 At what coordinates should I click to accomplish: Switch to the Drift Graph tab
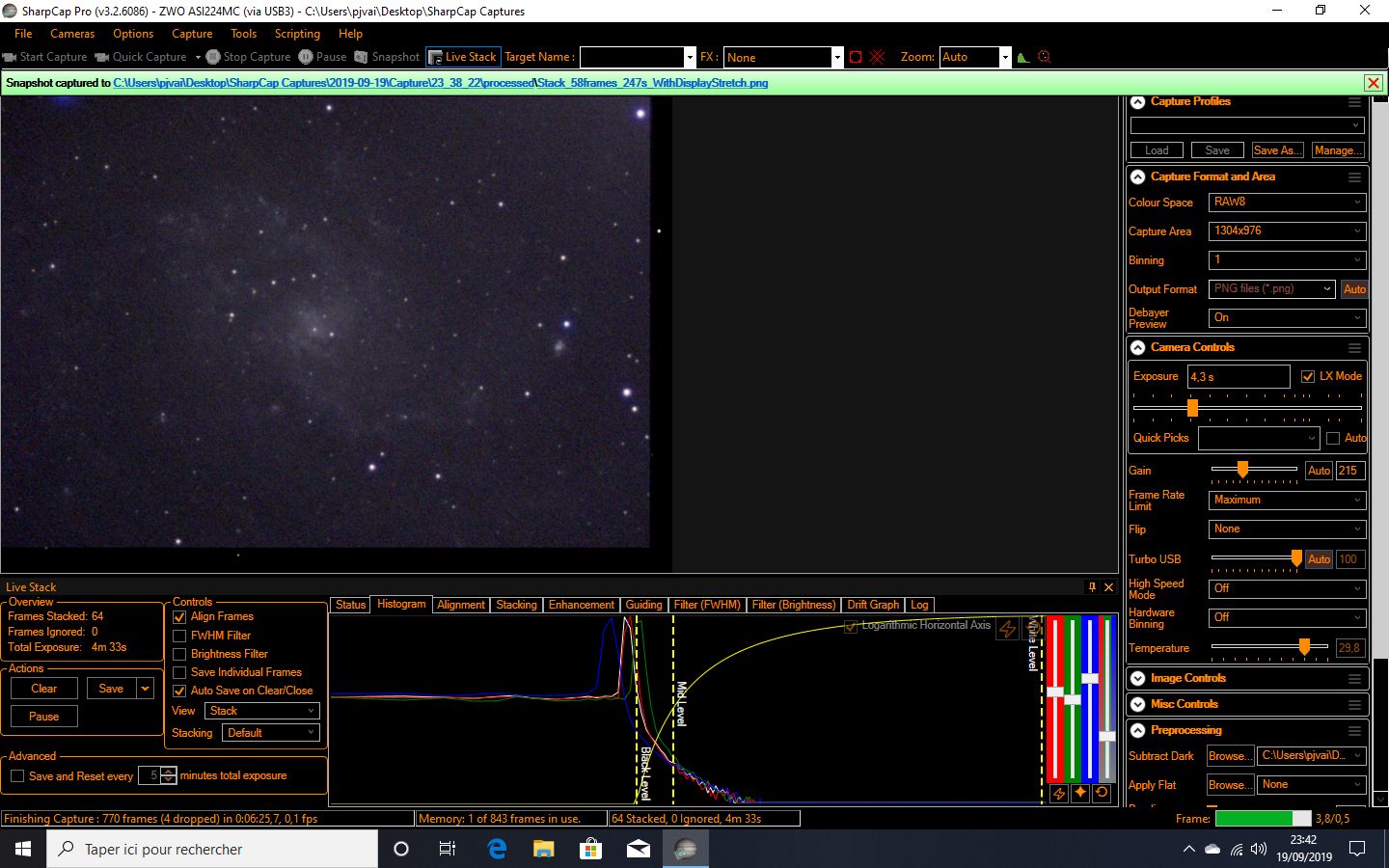click(x=873, y=606)
